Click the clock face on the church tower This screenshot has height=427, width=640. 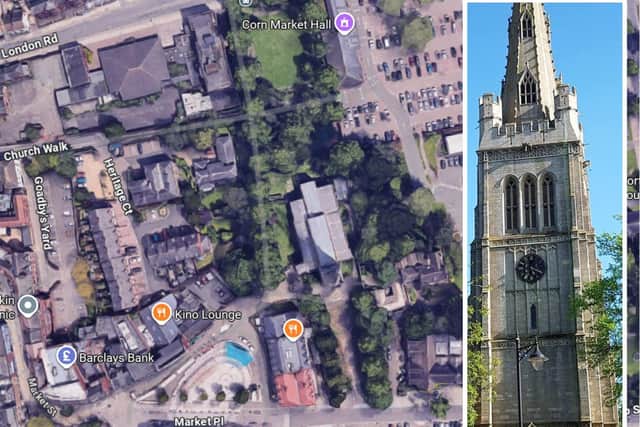(x=530, y=268)
